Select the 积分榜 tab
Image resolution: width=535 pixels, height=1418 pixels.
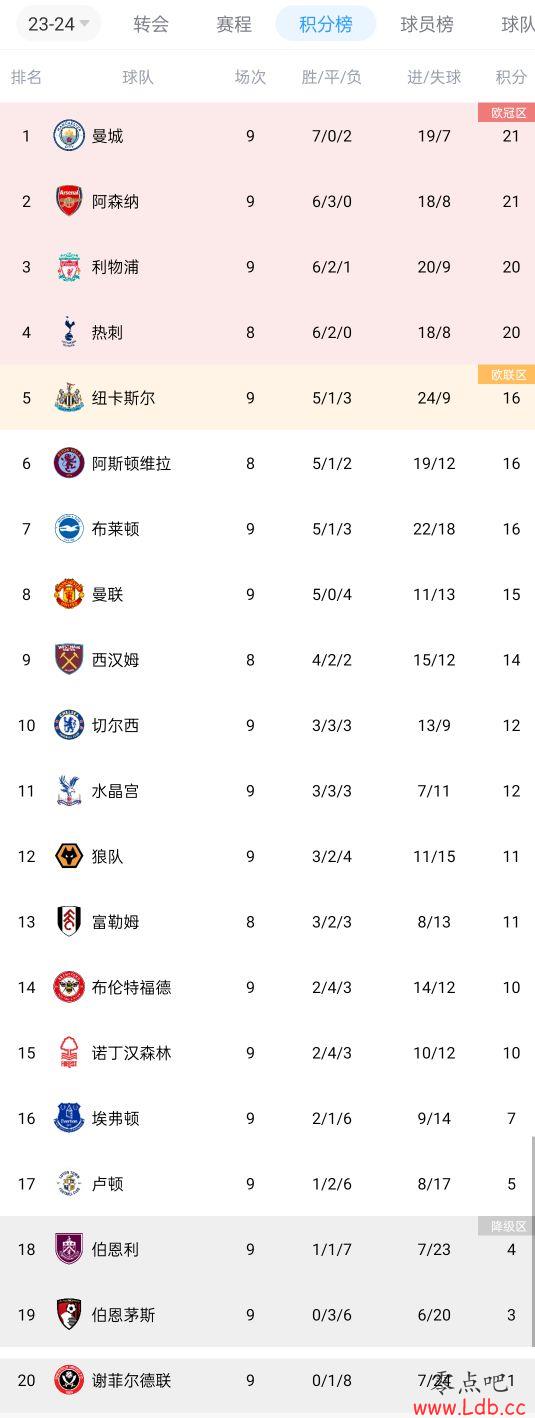[326, 24]
